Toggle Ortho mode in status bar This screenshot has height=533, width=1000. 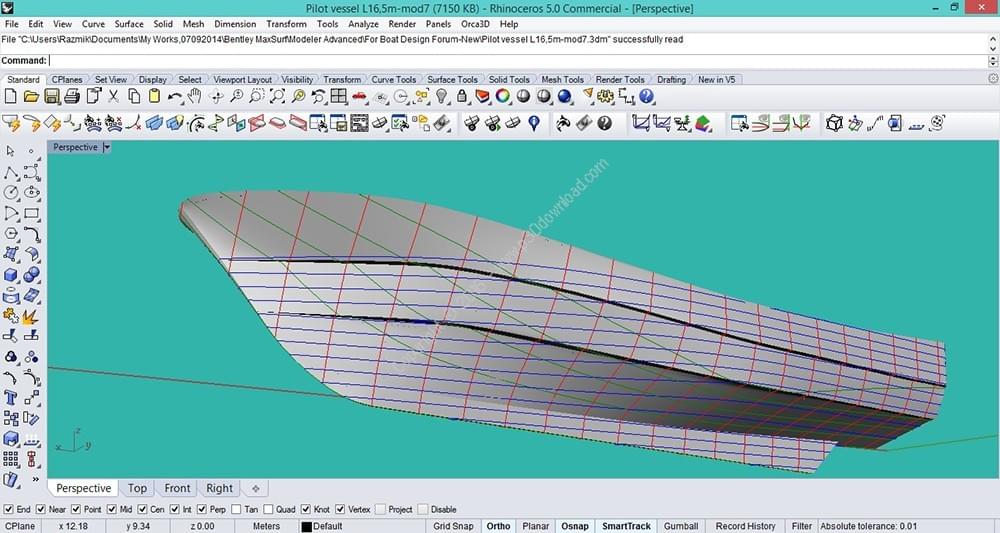pos(498,526)
